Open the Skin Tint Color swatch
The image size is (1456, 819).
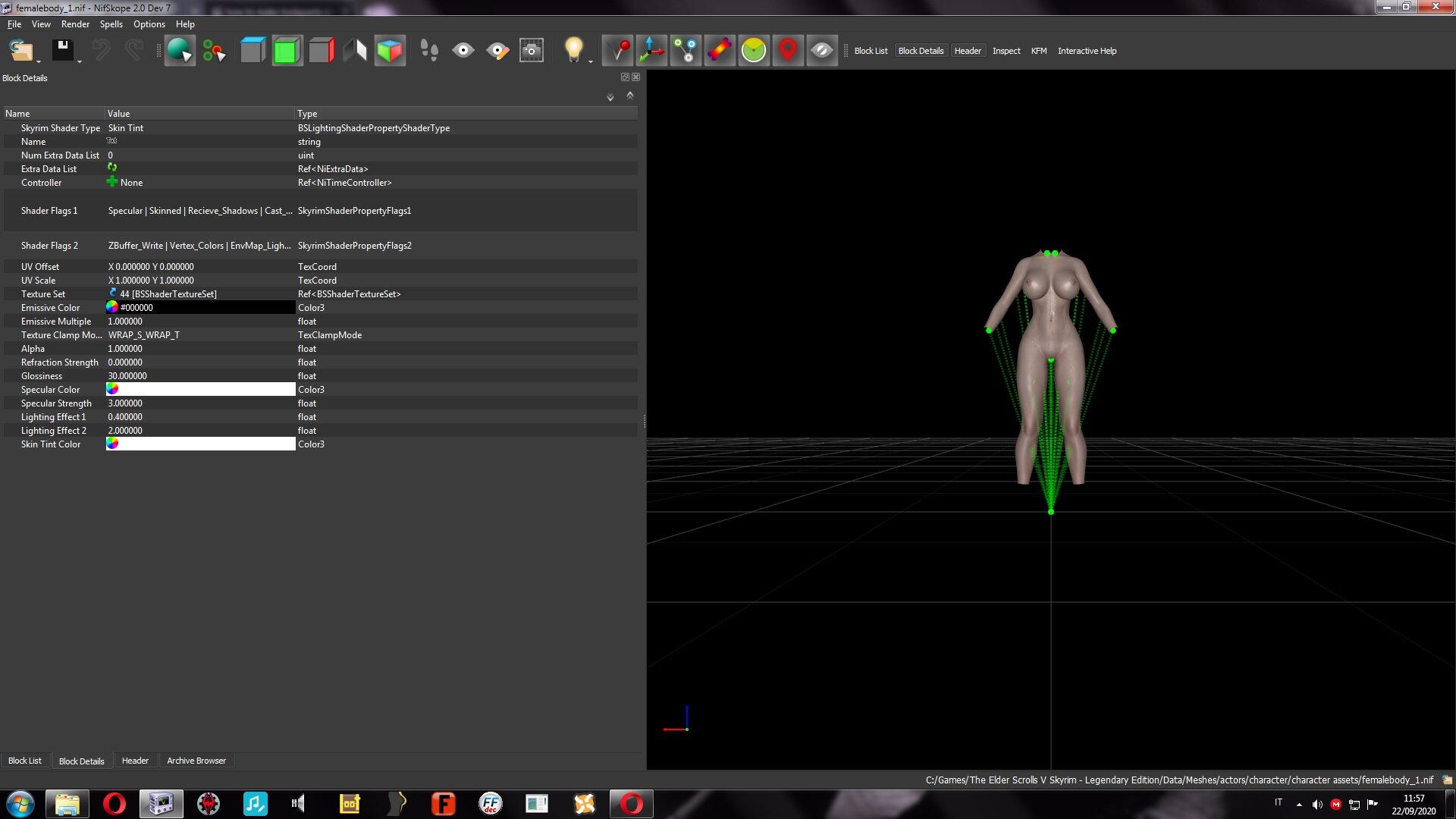point(200,444)
